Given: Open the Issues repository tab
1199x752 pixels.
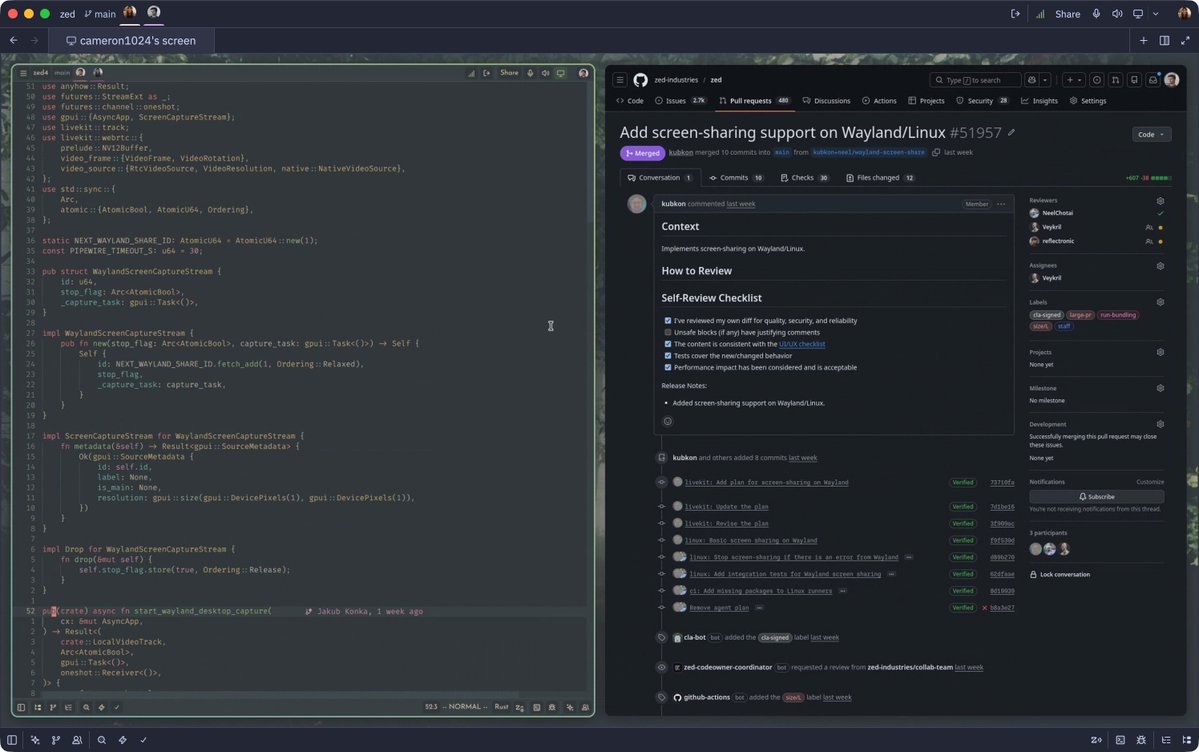Looking at the screenshot, I should (x=680, y=101).
